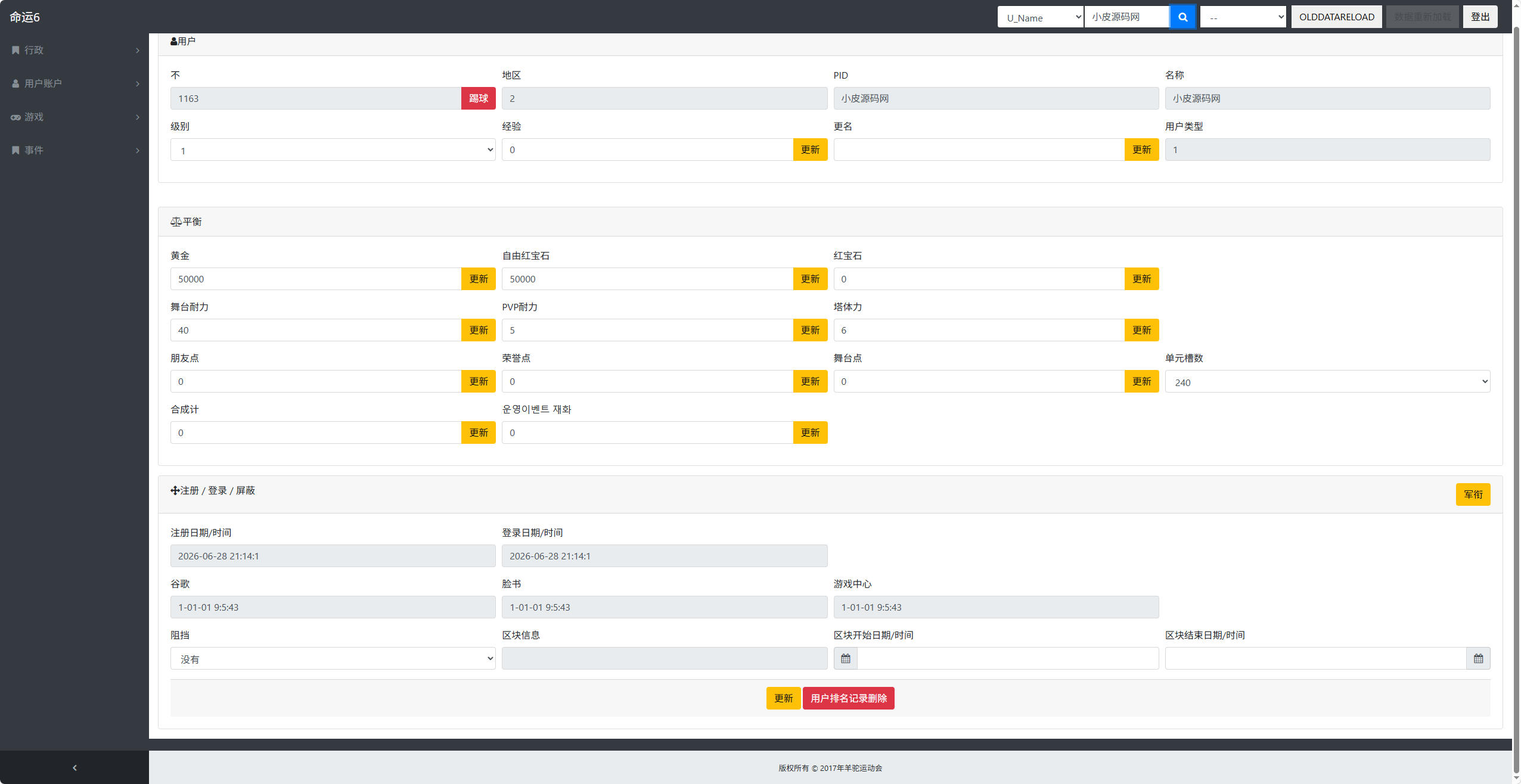Click 更新 next to 舞台点 field

pyautogui.click(x=1141, y=381)
